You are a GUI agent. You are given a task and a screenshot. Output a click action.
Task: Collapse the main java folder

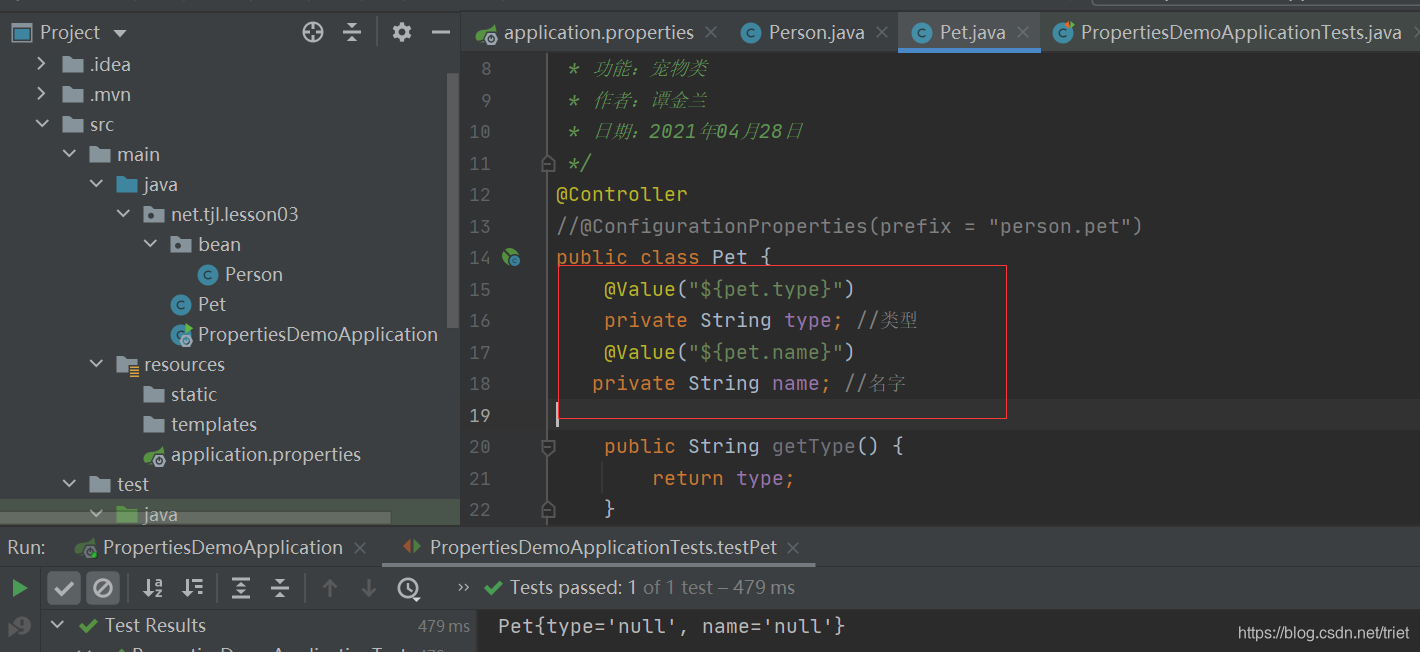[x=96, y=184]
